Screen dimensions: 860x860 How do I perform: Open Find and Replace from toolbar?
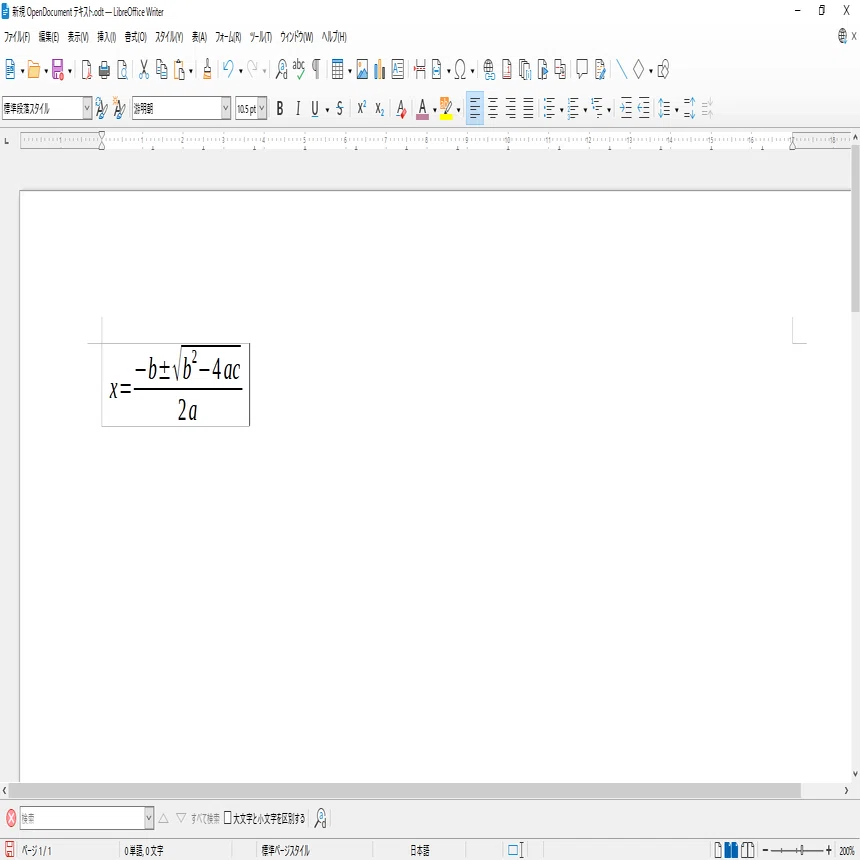281,70
